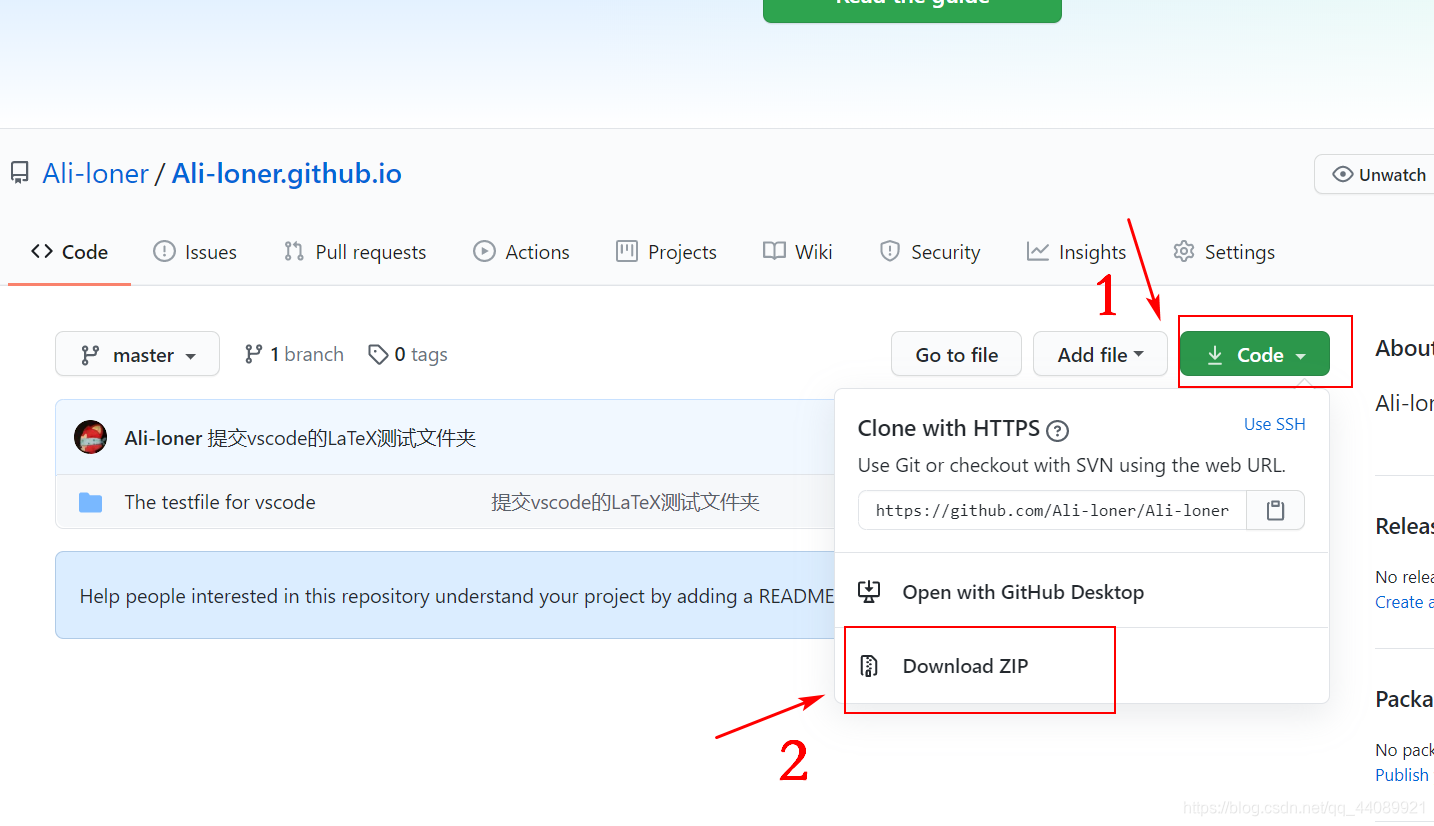This screenshot has width=1434, height=826.
Task: Click the Create link under Releases
Action: point(1404,602)
